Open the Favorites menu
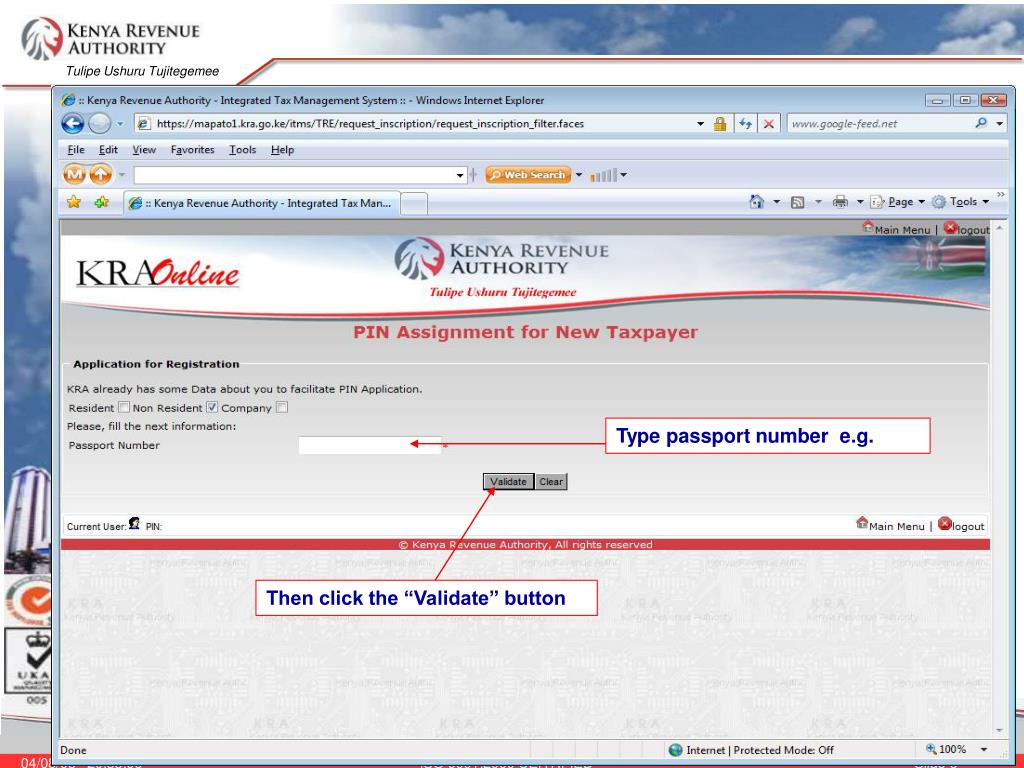 [x=192, y=150]
